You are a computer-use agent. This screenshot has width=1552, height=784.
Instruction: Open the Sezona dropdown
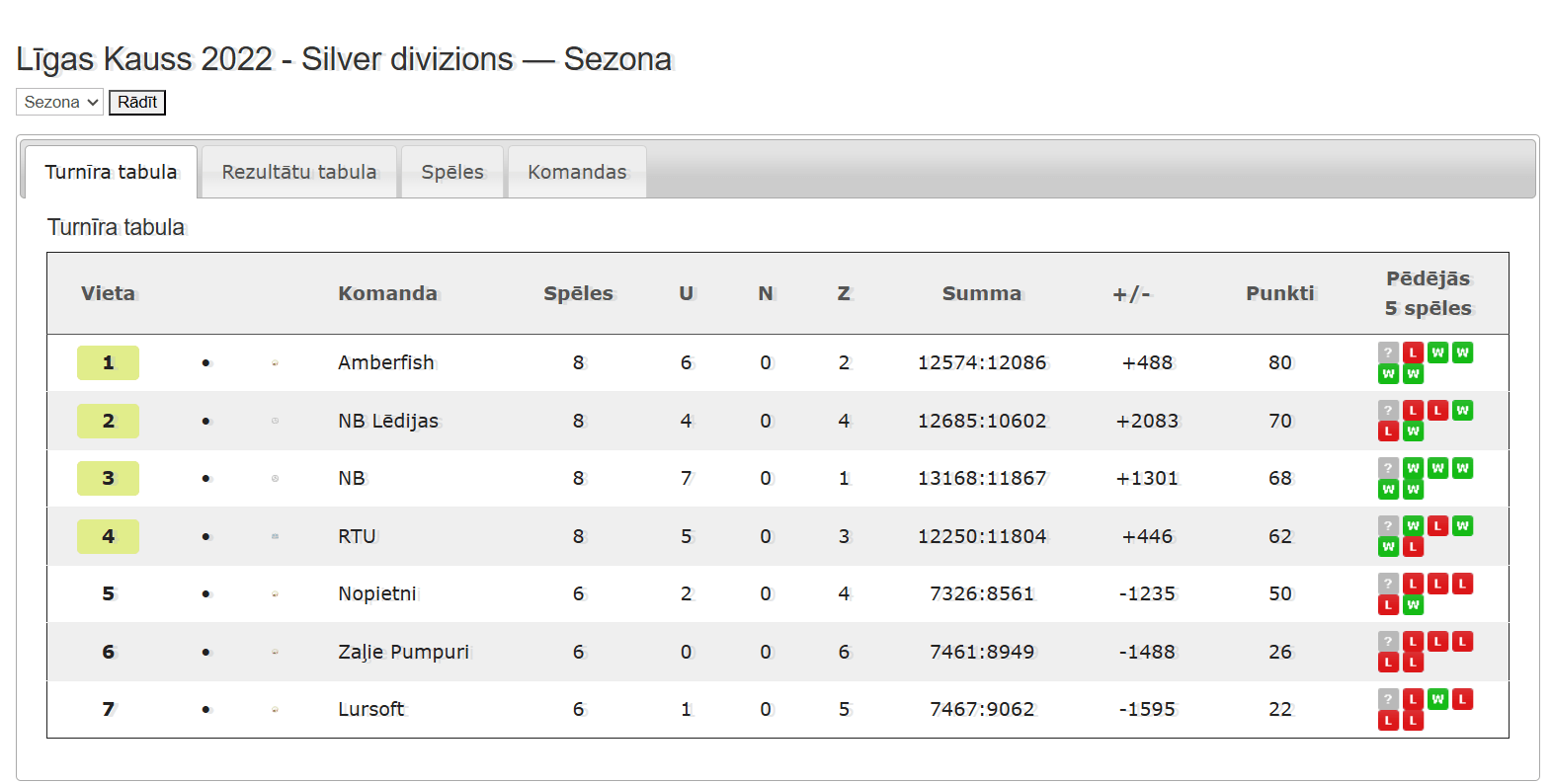click(x=59, y=102)
